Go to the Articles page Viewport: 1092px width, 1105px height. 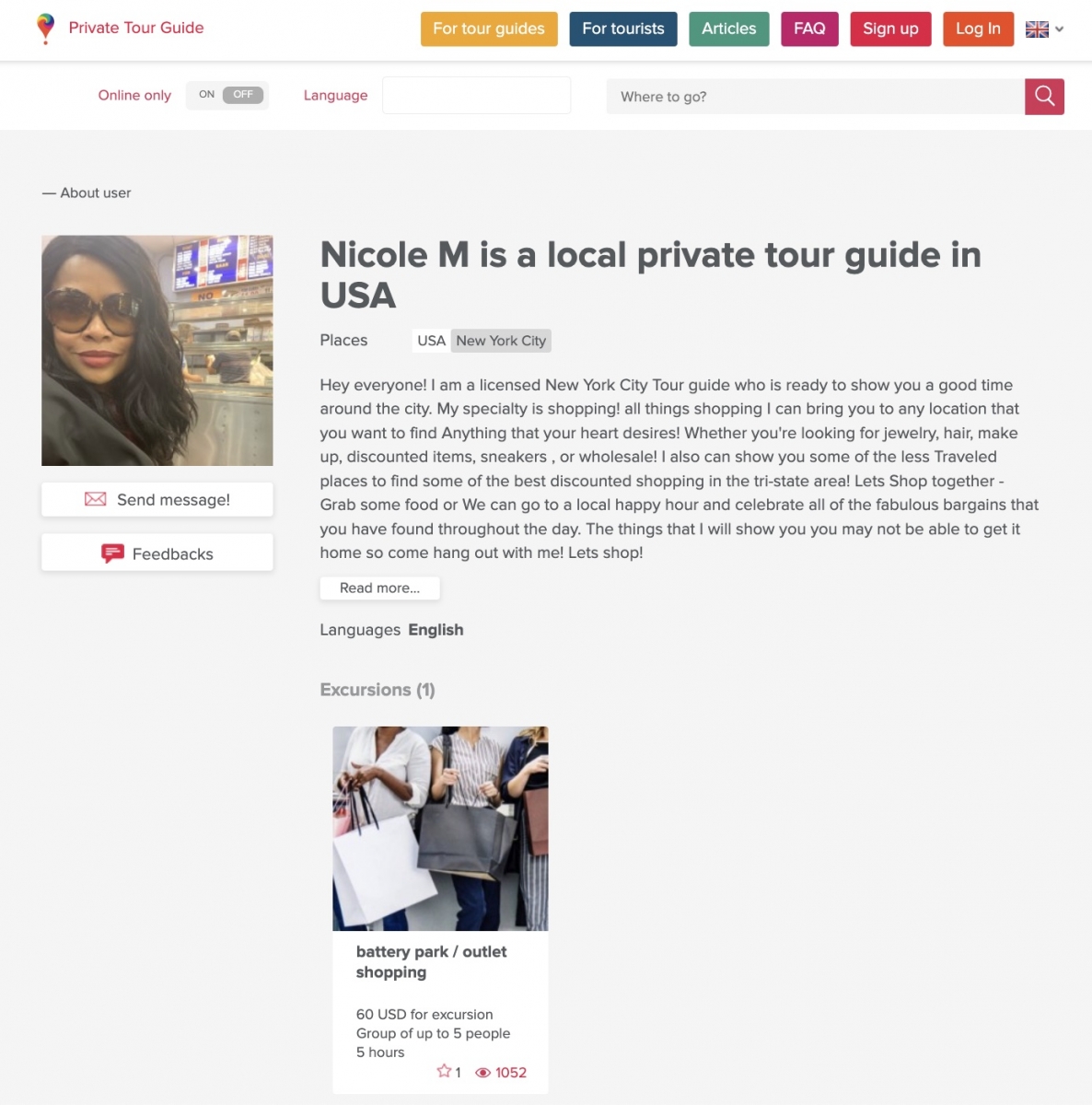729,29
